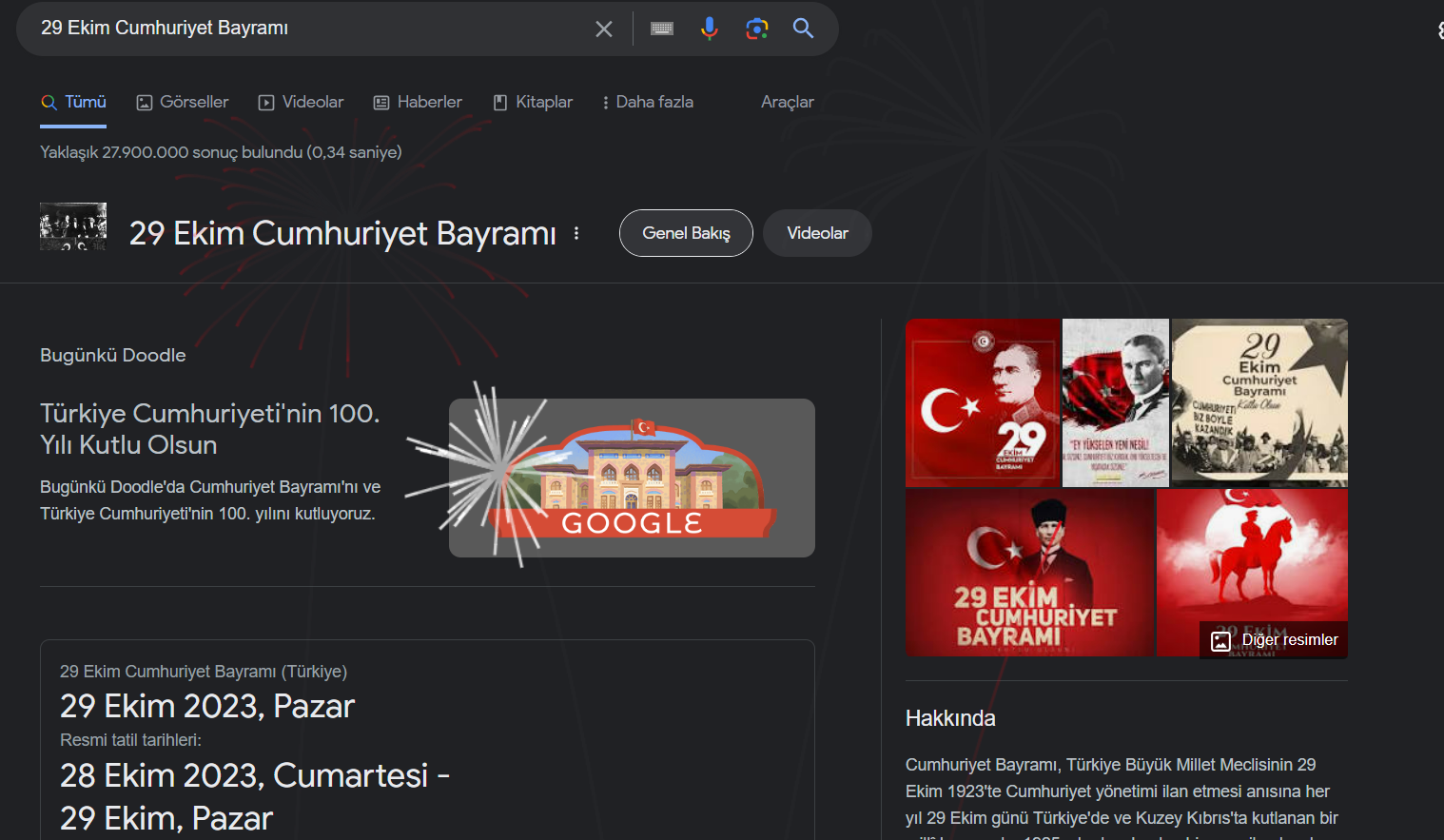
Task: Click the 28 Ekim 2023, Cumartesi date text
Action: (x=244, y=775)
